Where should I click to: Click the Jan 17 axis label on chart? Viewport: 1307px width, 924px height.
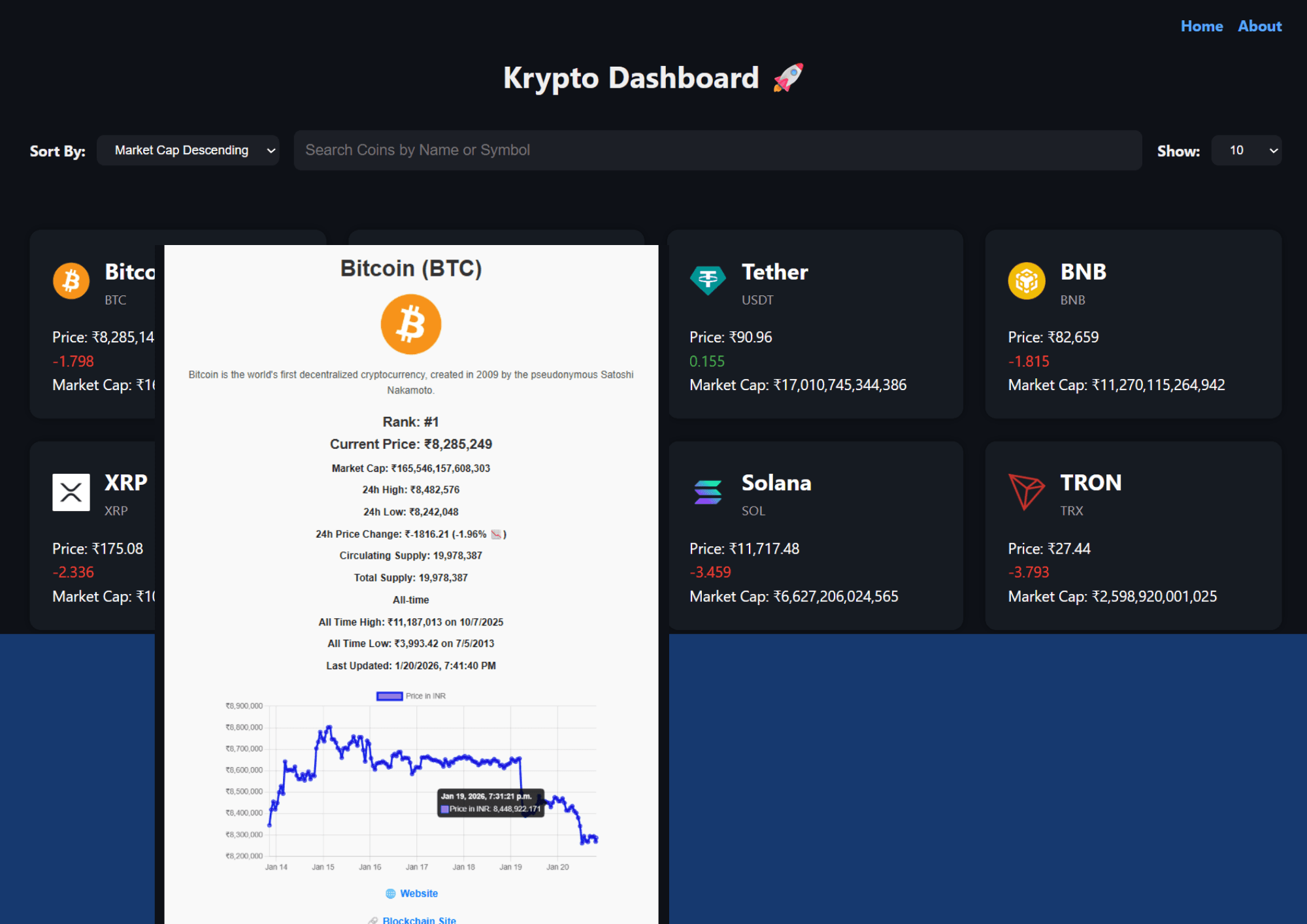click(x=417, y=867)
